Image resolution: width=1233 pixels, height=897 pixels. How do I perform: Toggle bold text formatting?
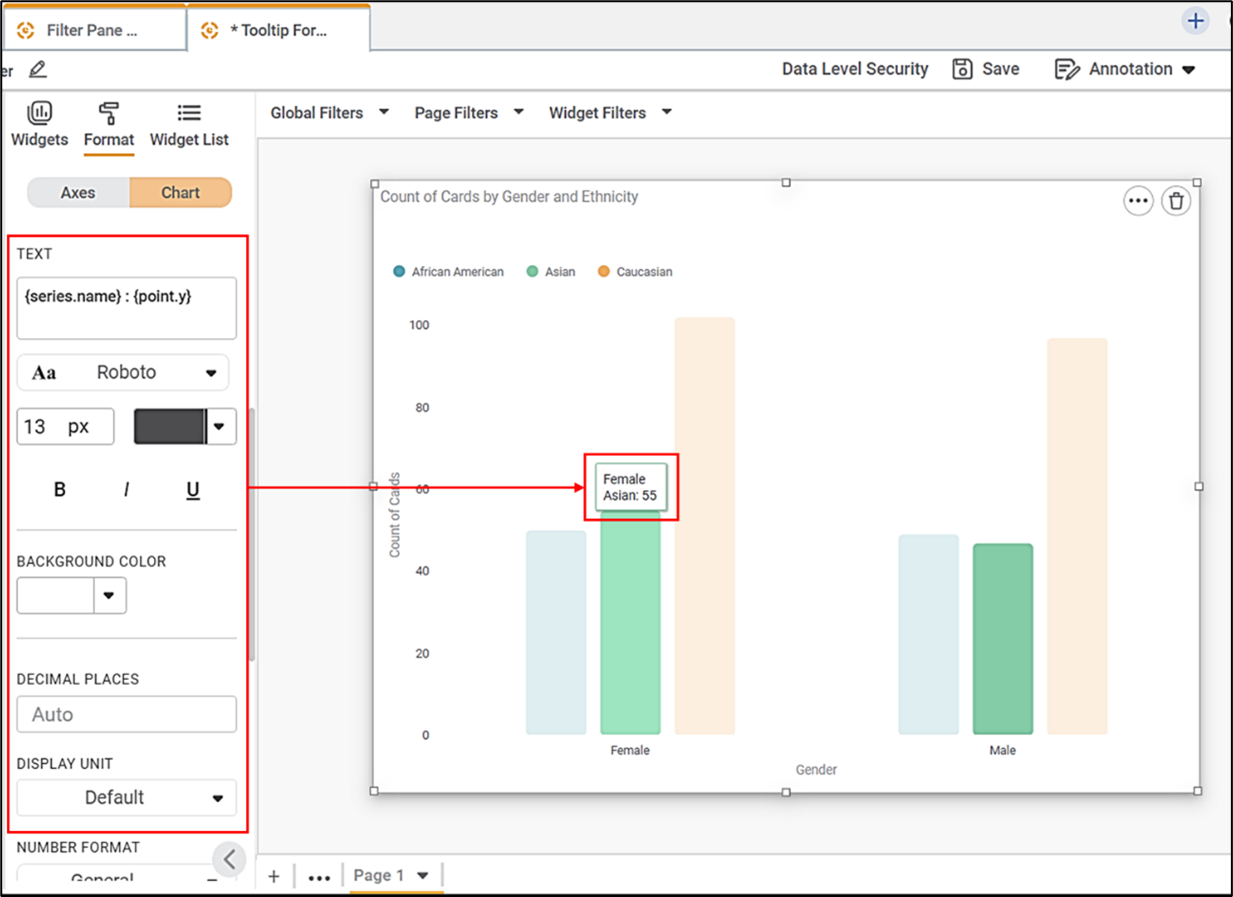tap(60, 490)
